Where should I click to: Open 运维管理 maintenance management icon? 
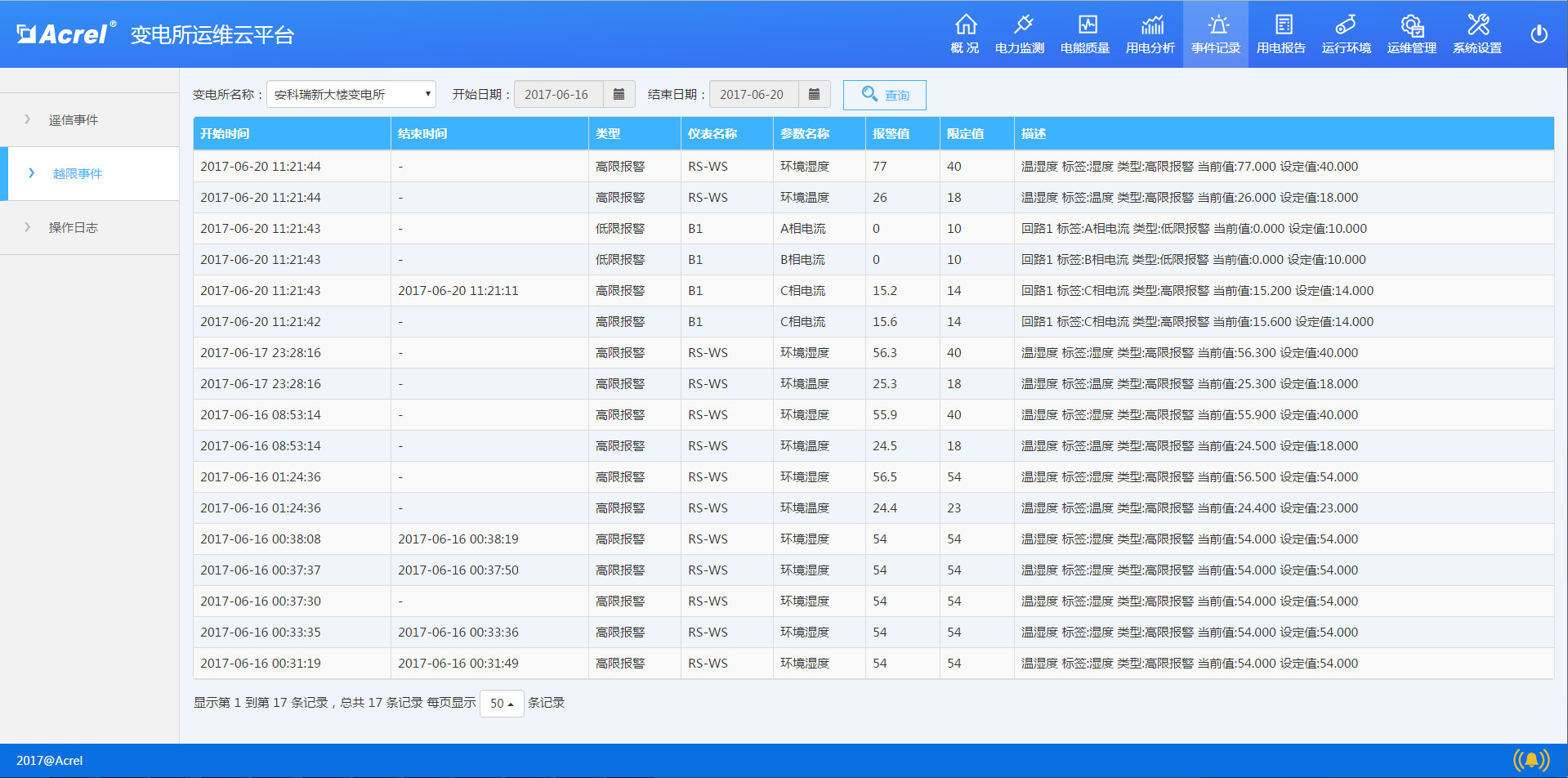(x=1411, y=33)
